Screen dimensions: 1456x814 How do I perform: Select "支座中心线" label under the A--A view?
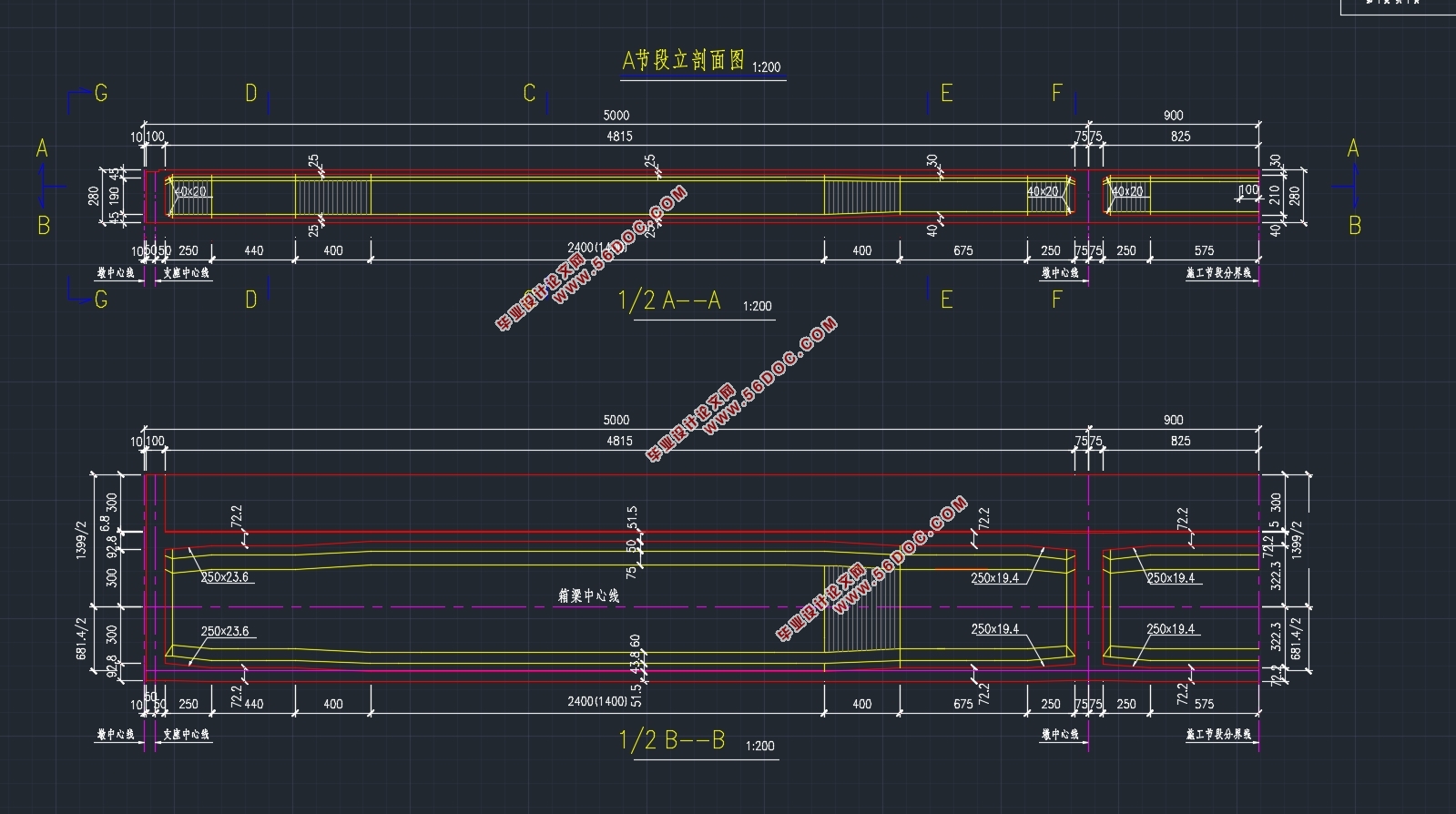(187, 272)
